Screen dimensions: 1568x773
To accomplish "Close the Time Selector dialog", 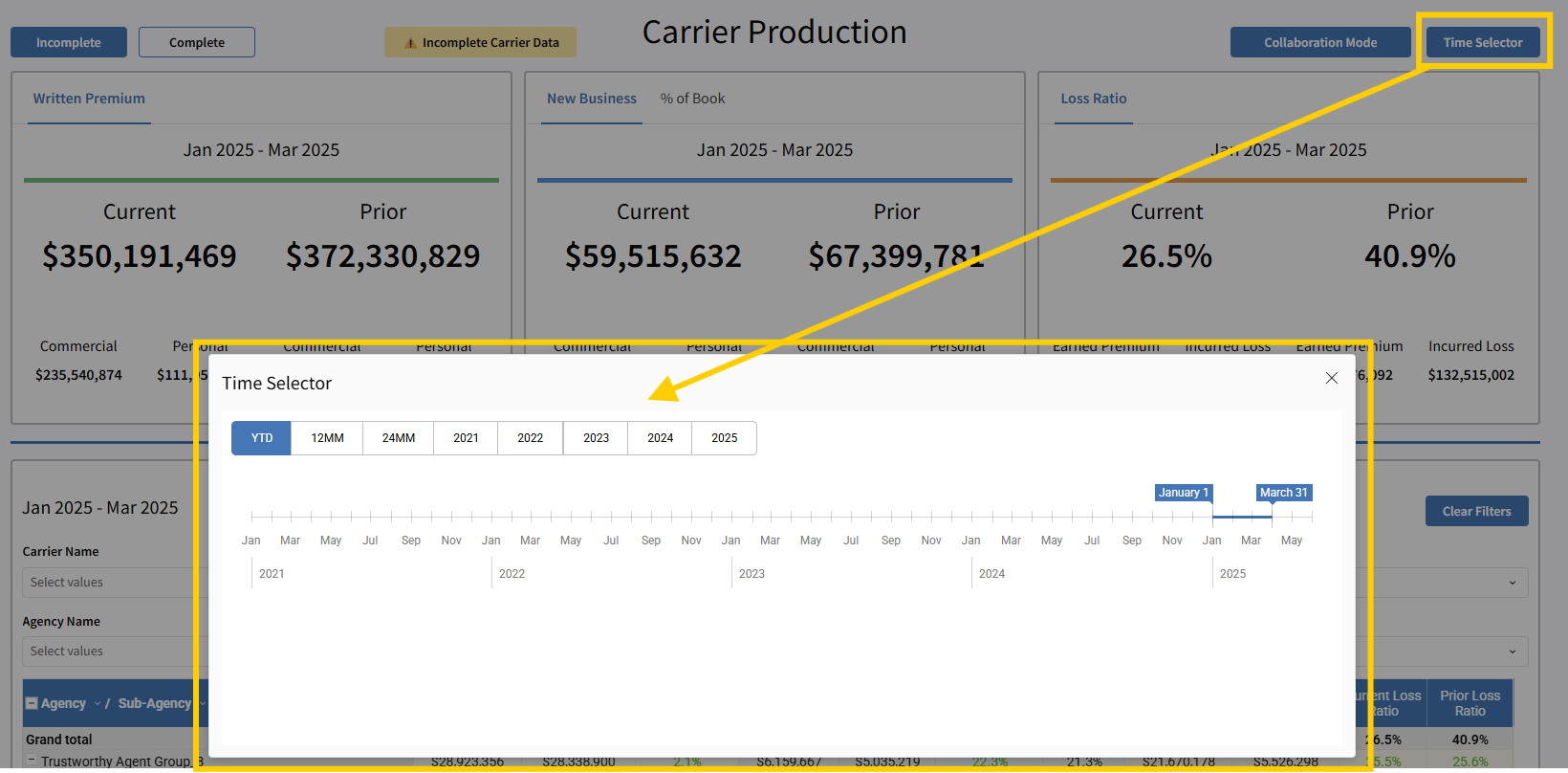I will (1331, 378).
